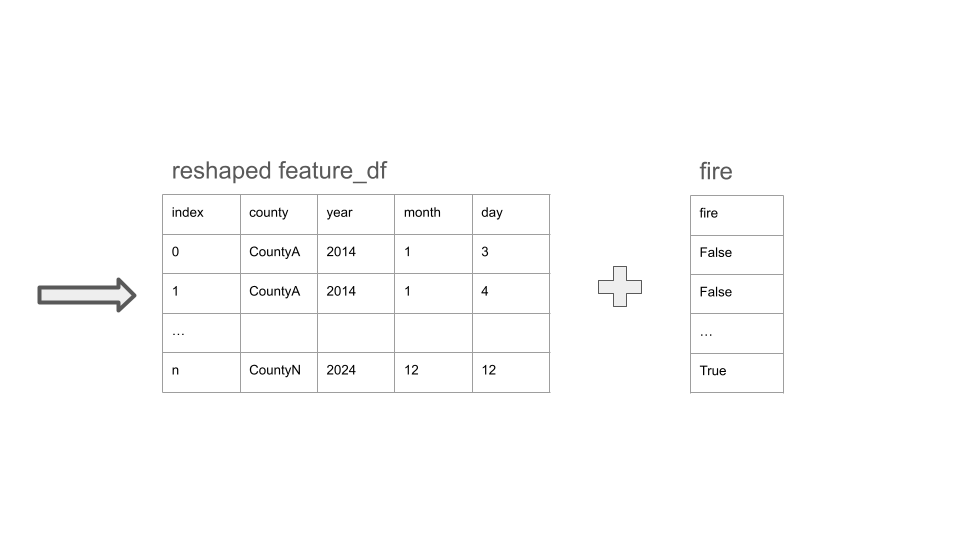This screenshot has height=540, width=960.
Task: Select the 'month' header cell
Action: click(433, 214)
